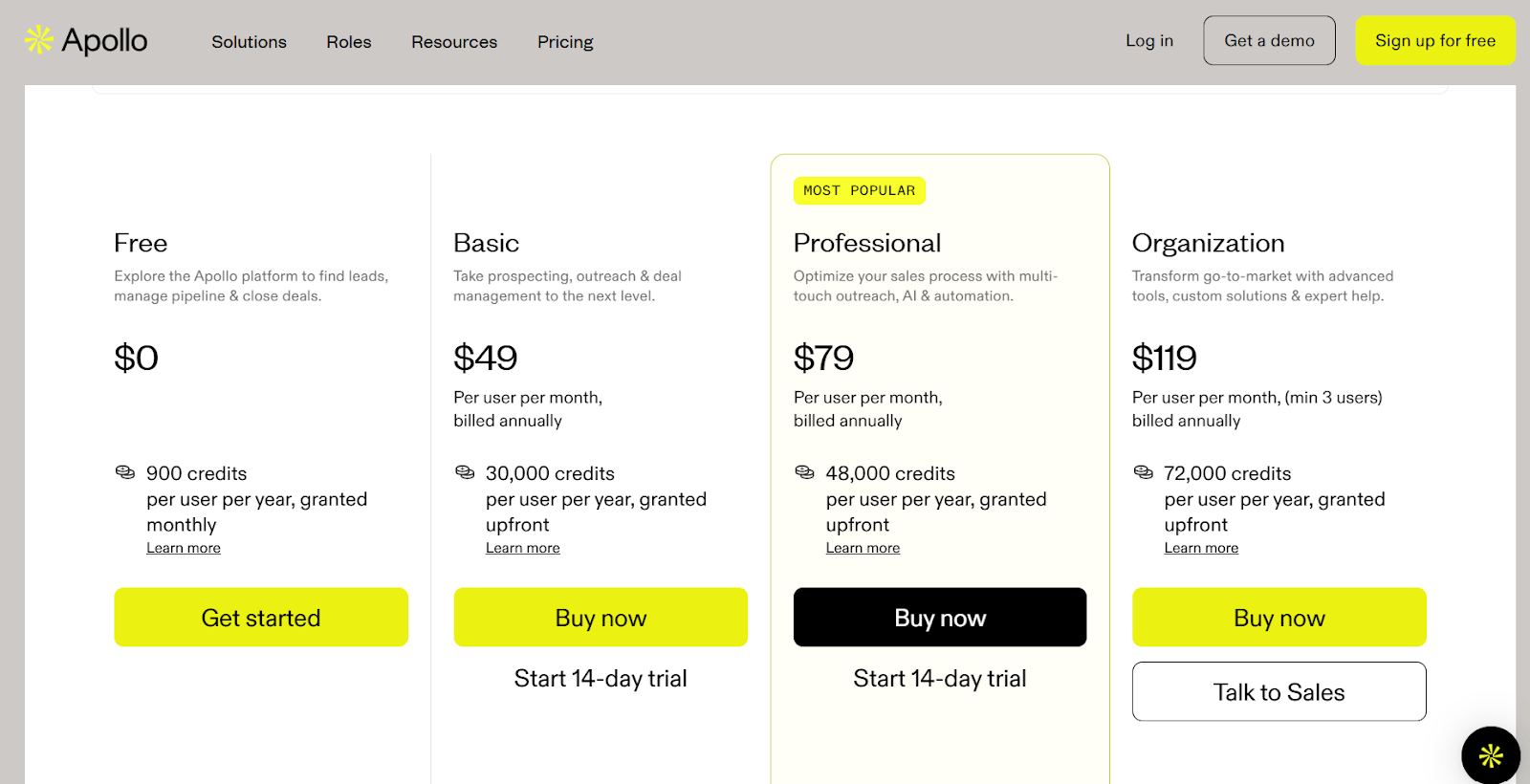Click the coins icon beside 48,000 credits

click(805, 472)
